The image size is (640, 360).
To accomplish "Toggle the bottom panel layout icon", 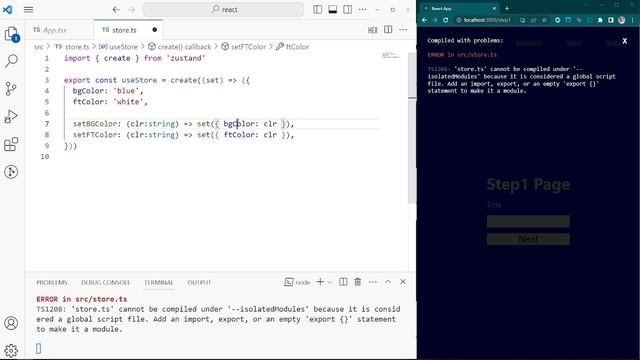I will tap(333, 9).
